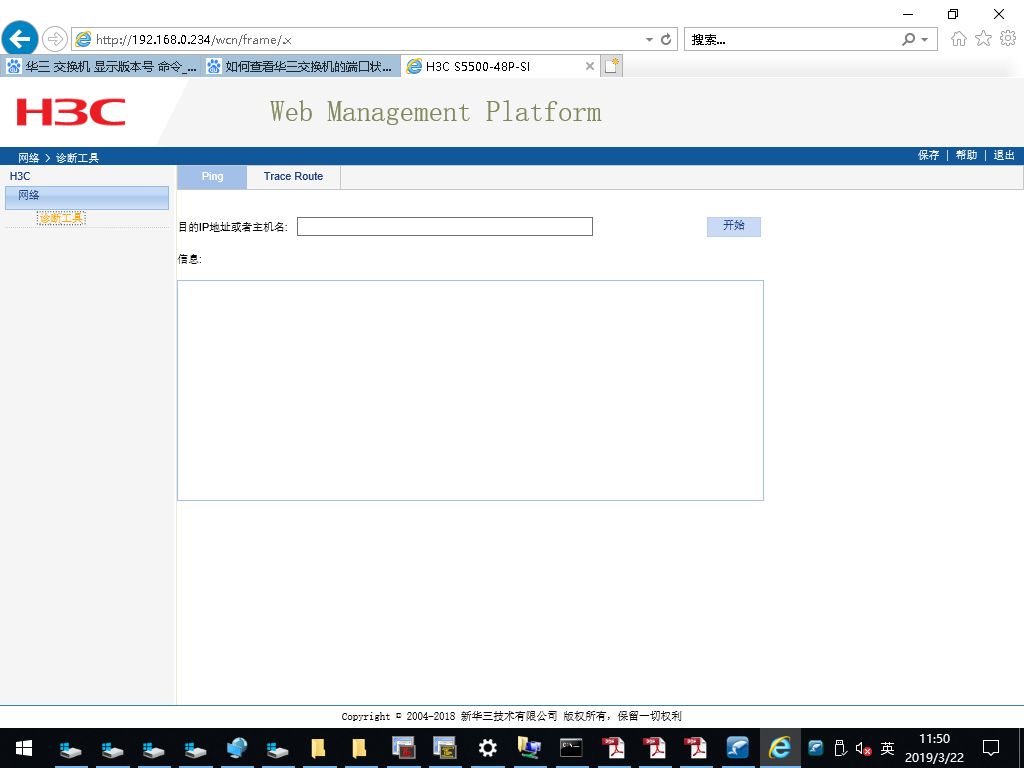Image resolution: width=1024 pixels, height=768 pixels.
Task: Open the Favorites star icon
Action: [983, 39]
